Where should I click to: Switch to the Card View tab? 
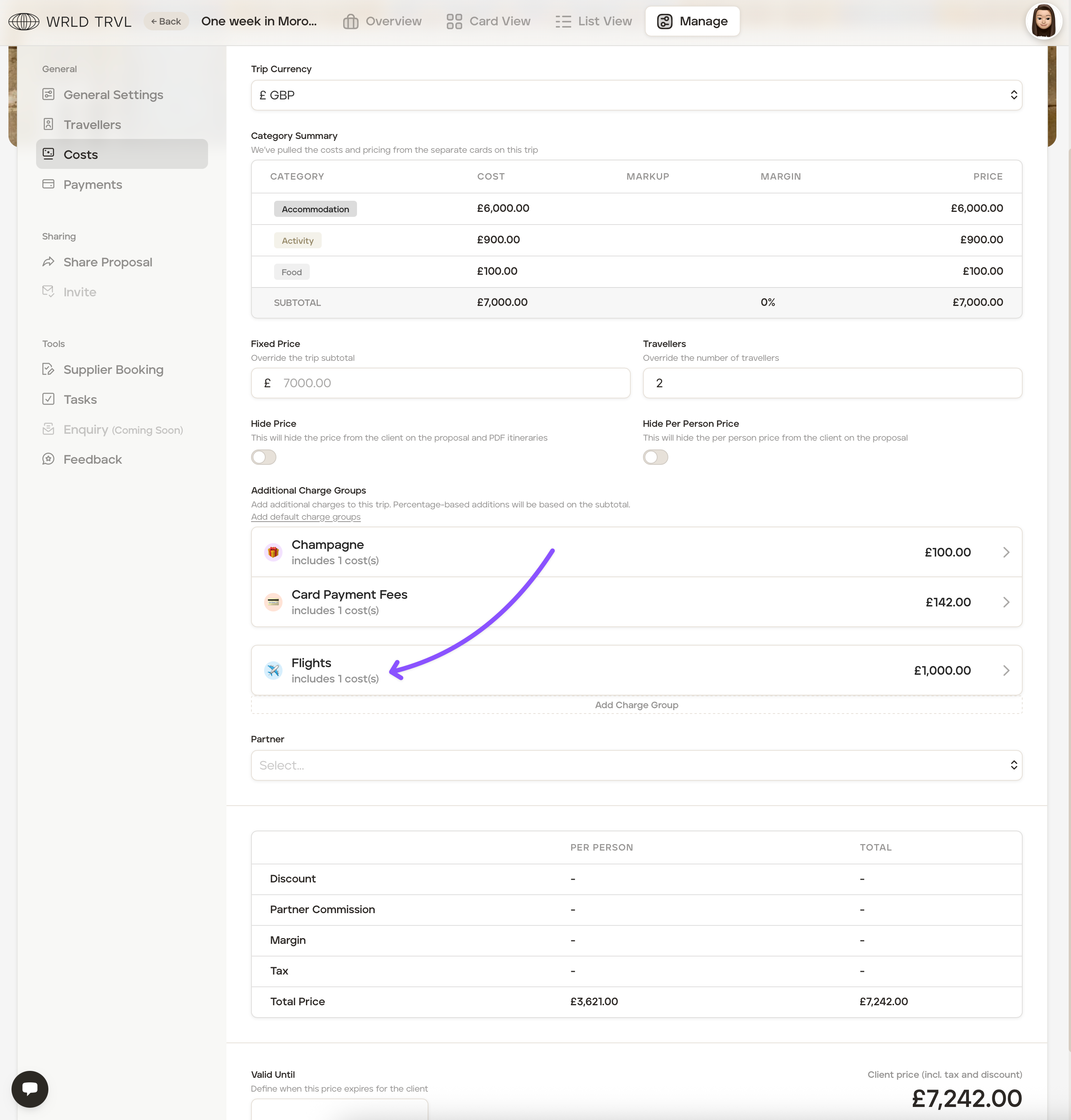[x=488, y=22]
